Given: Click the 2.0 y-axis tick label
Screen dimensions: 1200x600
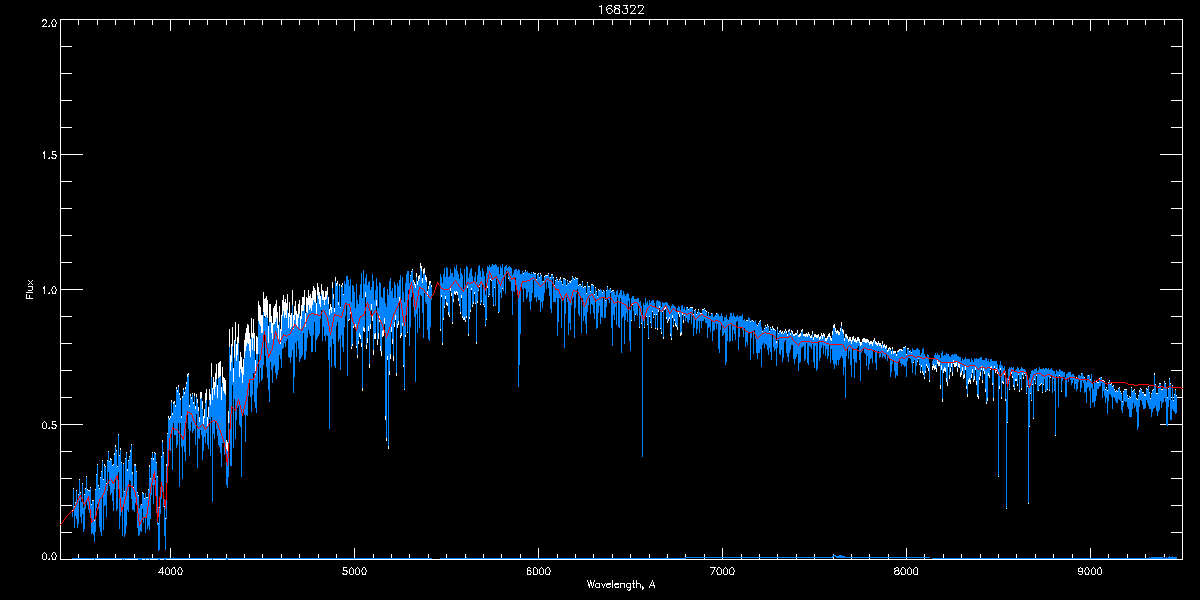Looking at the screenshot, I should tap(47, 22).
